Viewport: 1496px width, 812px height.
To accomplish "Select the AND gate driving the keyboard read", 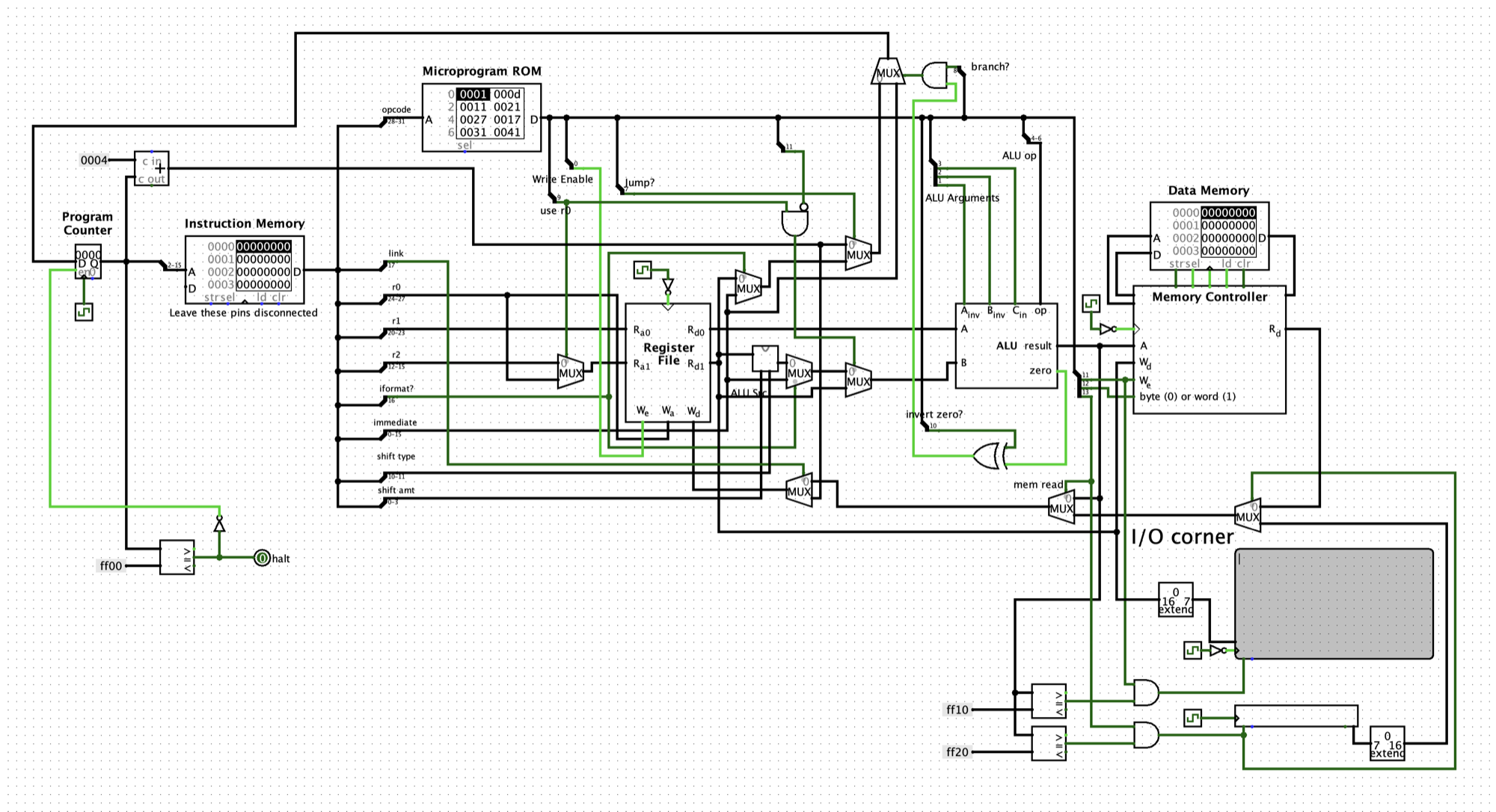I will pos(1146,735).
